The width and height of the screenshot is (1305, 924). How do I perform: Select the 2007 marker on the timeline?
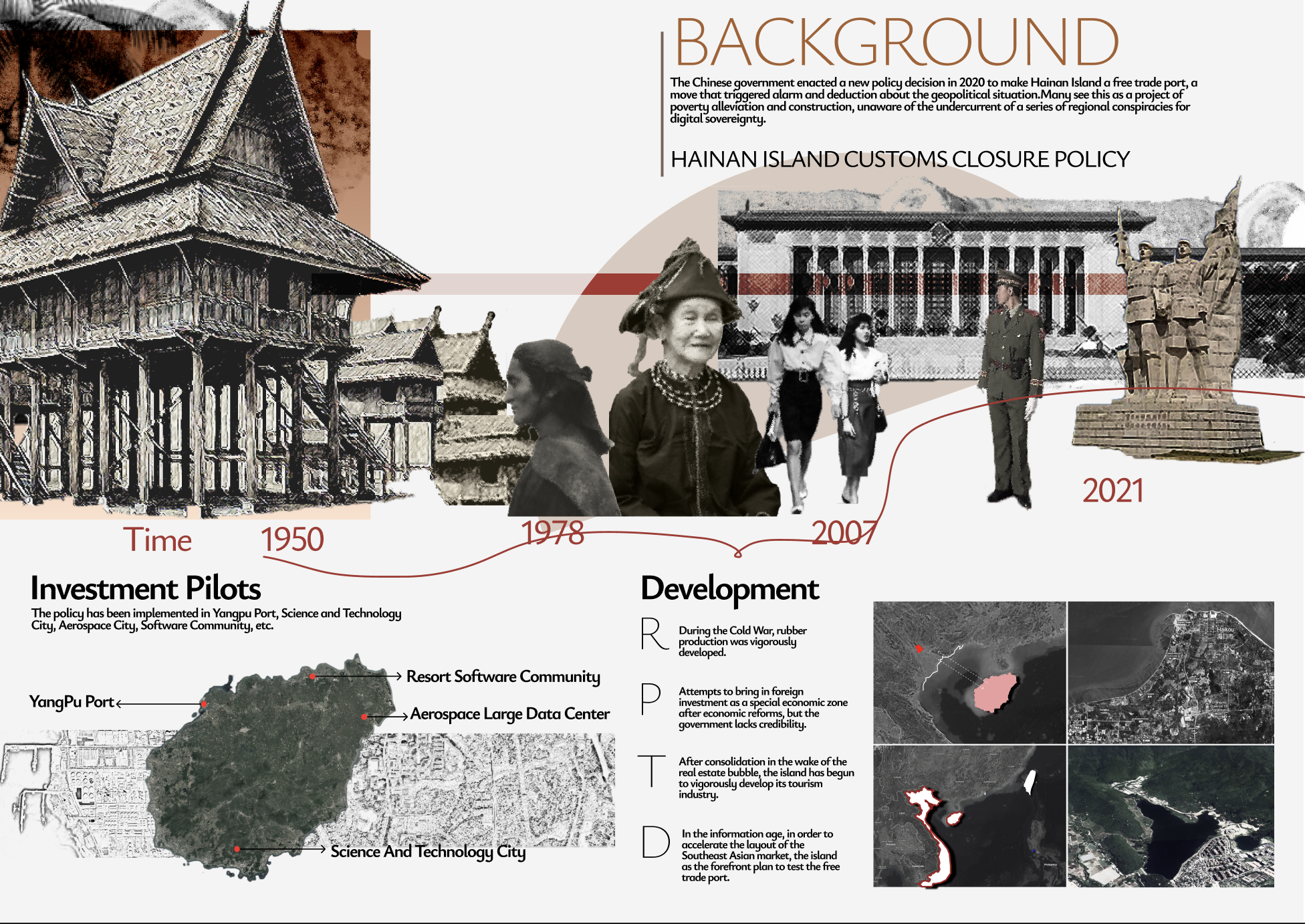coord(844,533)
